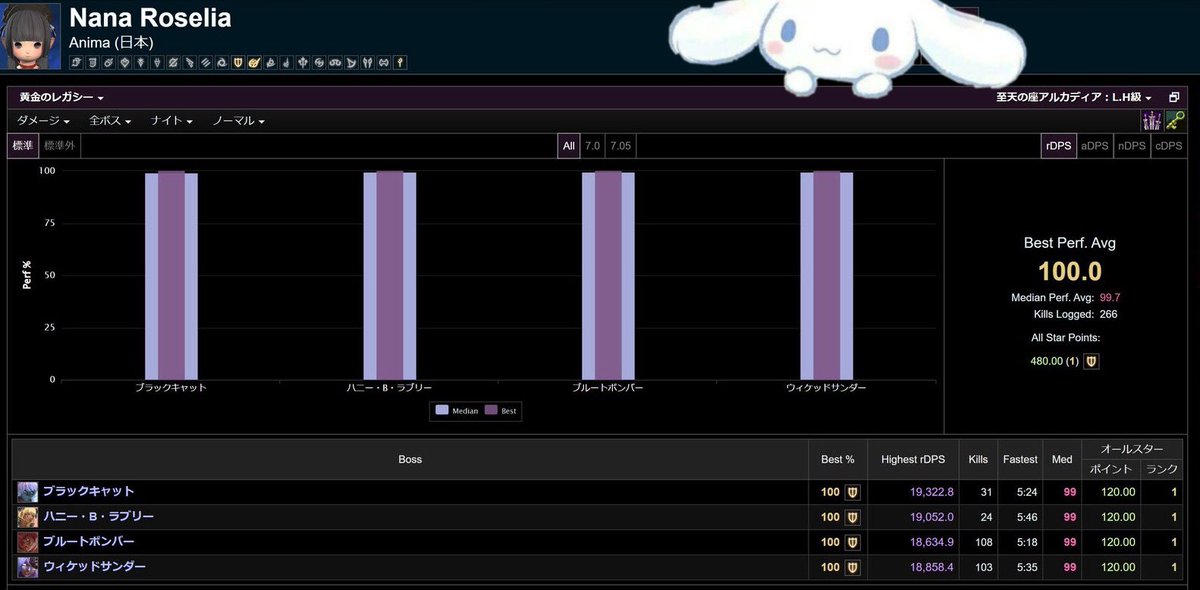Select the leftmost Dark Knight job icon
The height and width of the screenshot is (590, 1200).
[x=78, y=62]
